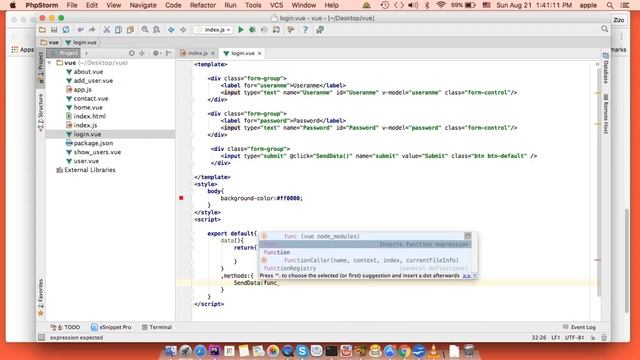Image resolution: width=640 pixels, height=360 pixels.
Task: Select about.vue in the project tree
Action: coord(84,72)
